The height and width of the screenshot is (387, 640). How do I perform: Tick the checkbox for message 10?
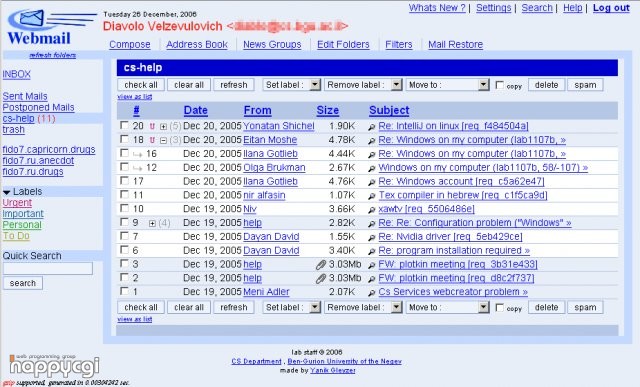coord(124,208)
